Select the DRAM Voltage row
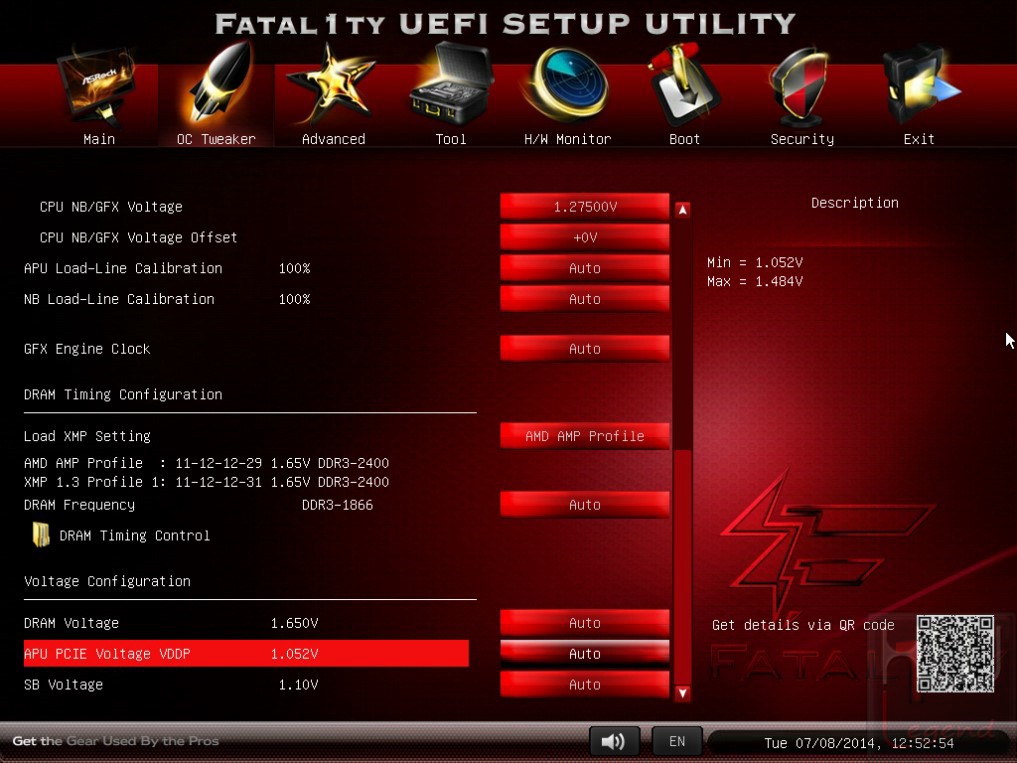1017x763 pixels. (x=246, y=623)
